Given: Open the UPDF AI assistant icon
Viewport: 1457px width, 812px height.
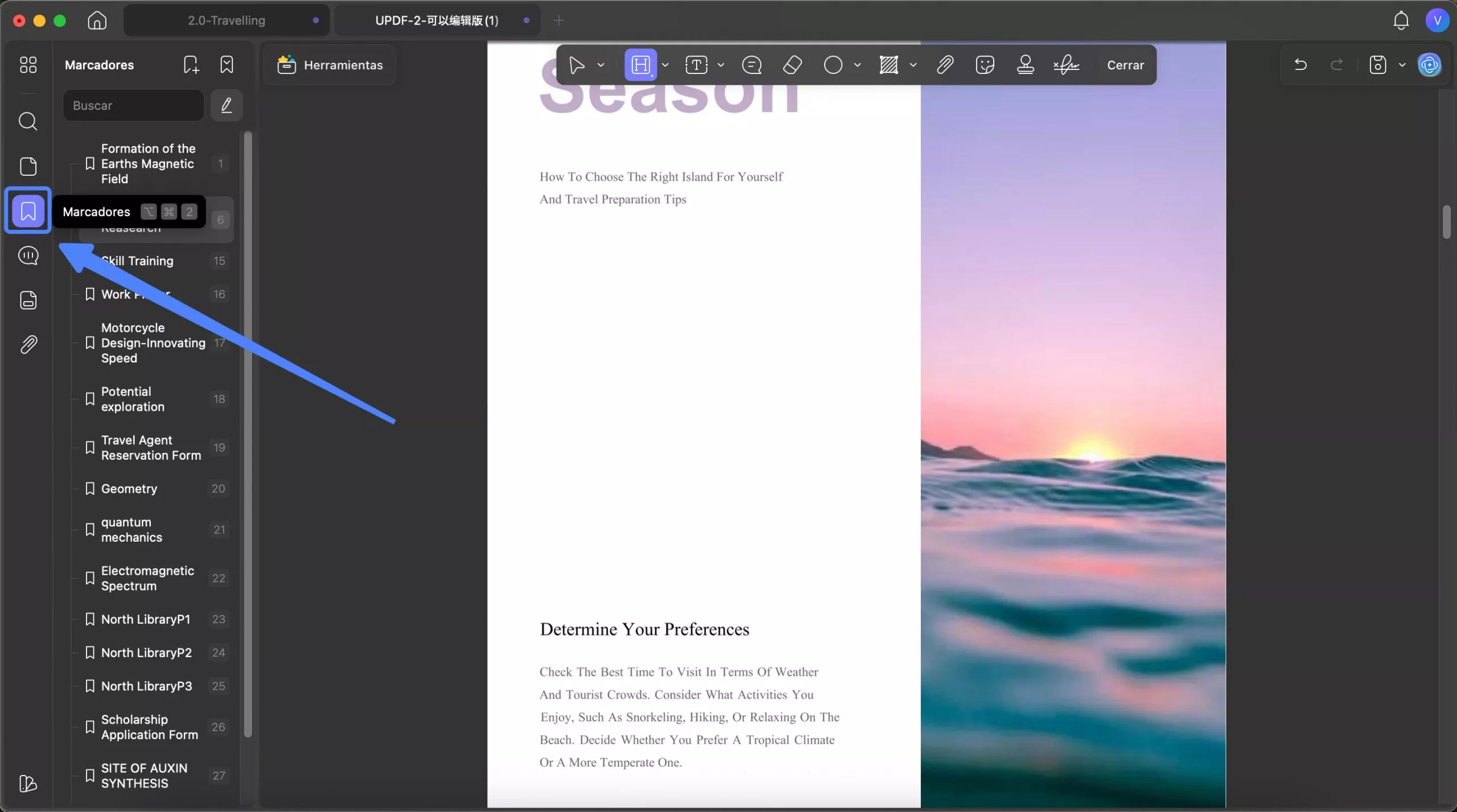Looking at the screenshot, I should tap(1430, 65).
